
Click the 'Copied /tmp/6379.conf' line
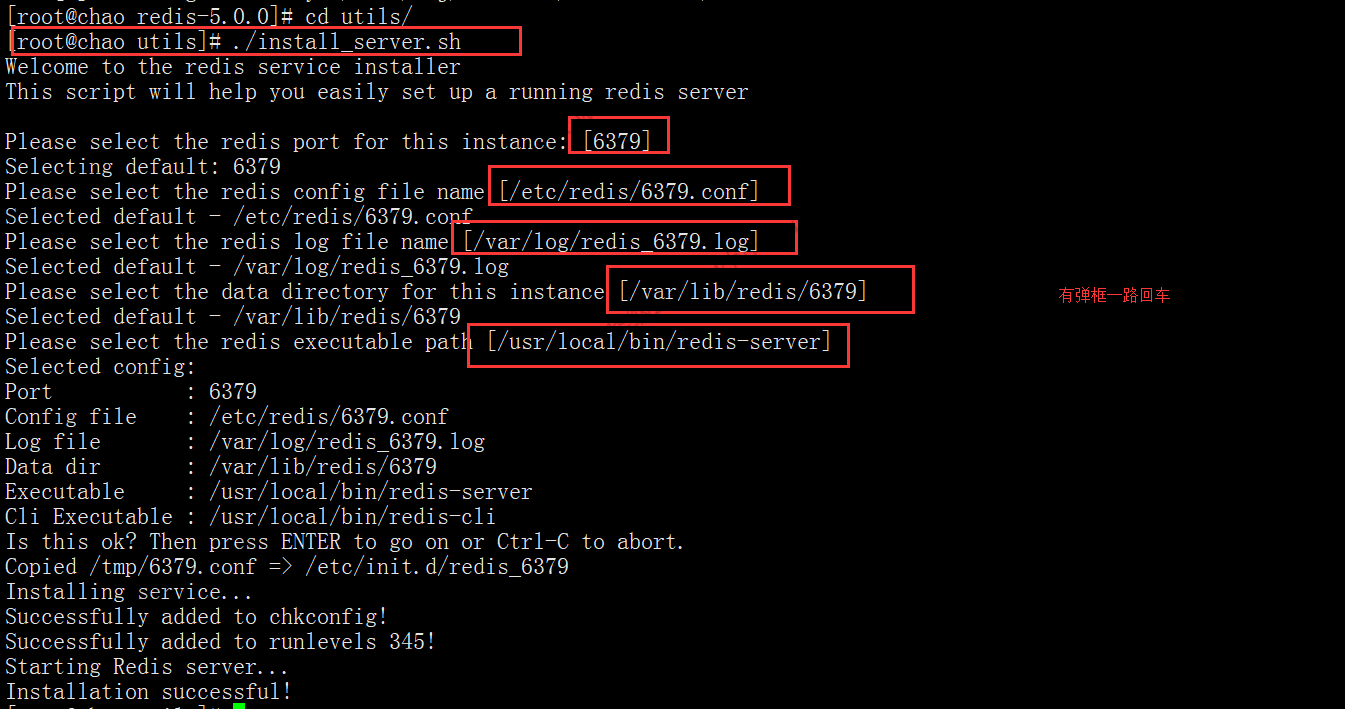[x=287, y=566]
